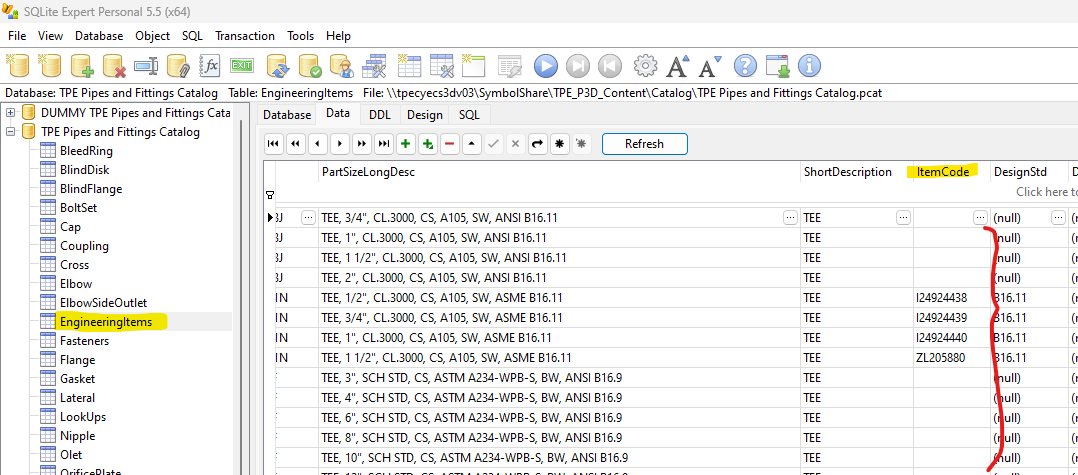Viewport: 1078px width, 475px height.
Task: Increase font size with large A icon
Action: coord(678,66)
